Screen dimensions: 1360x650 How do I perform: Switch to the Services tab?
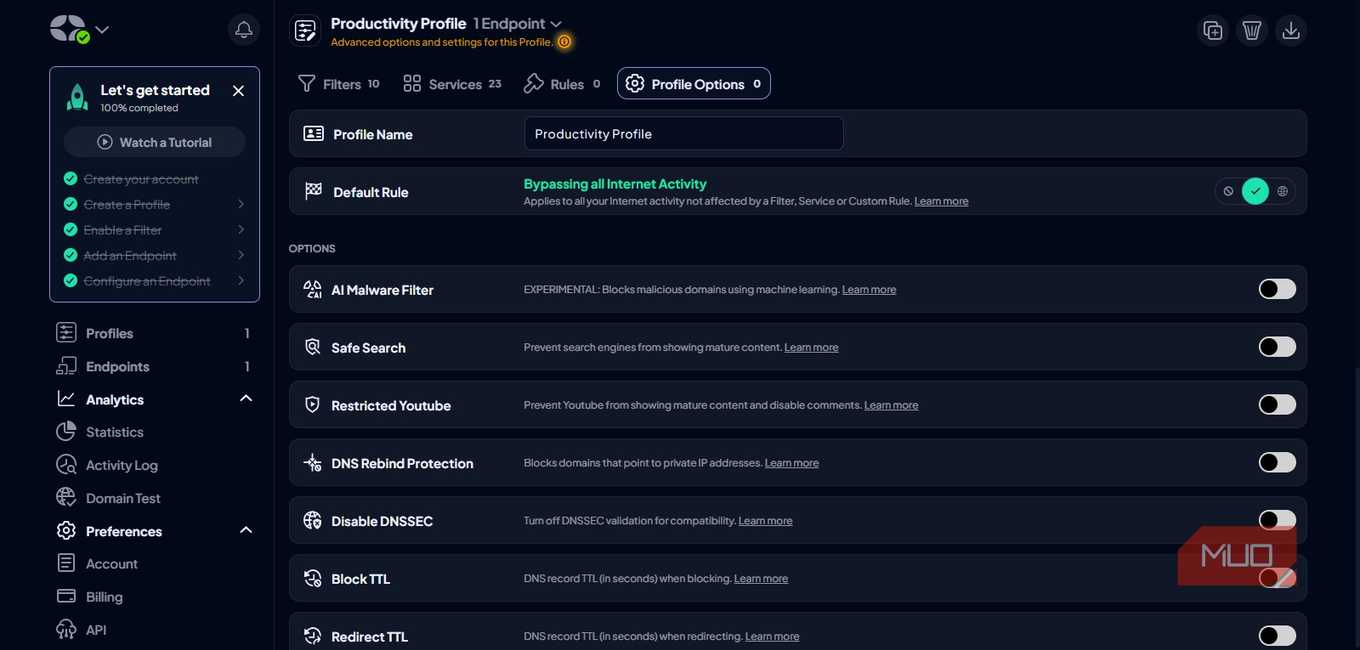pos(452,84)
